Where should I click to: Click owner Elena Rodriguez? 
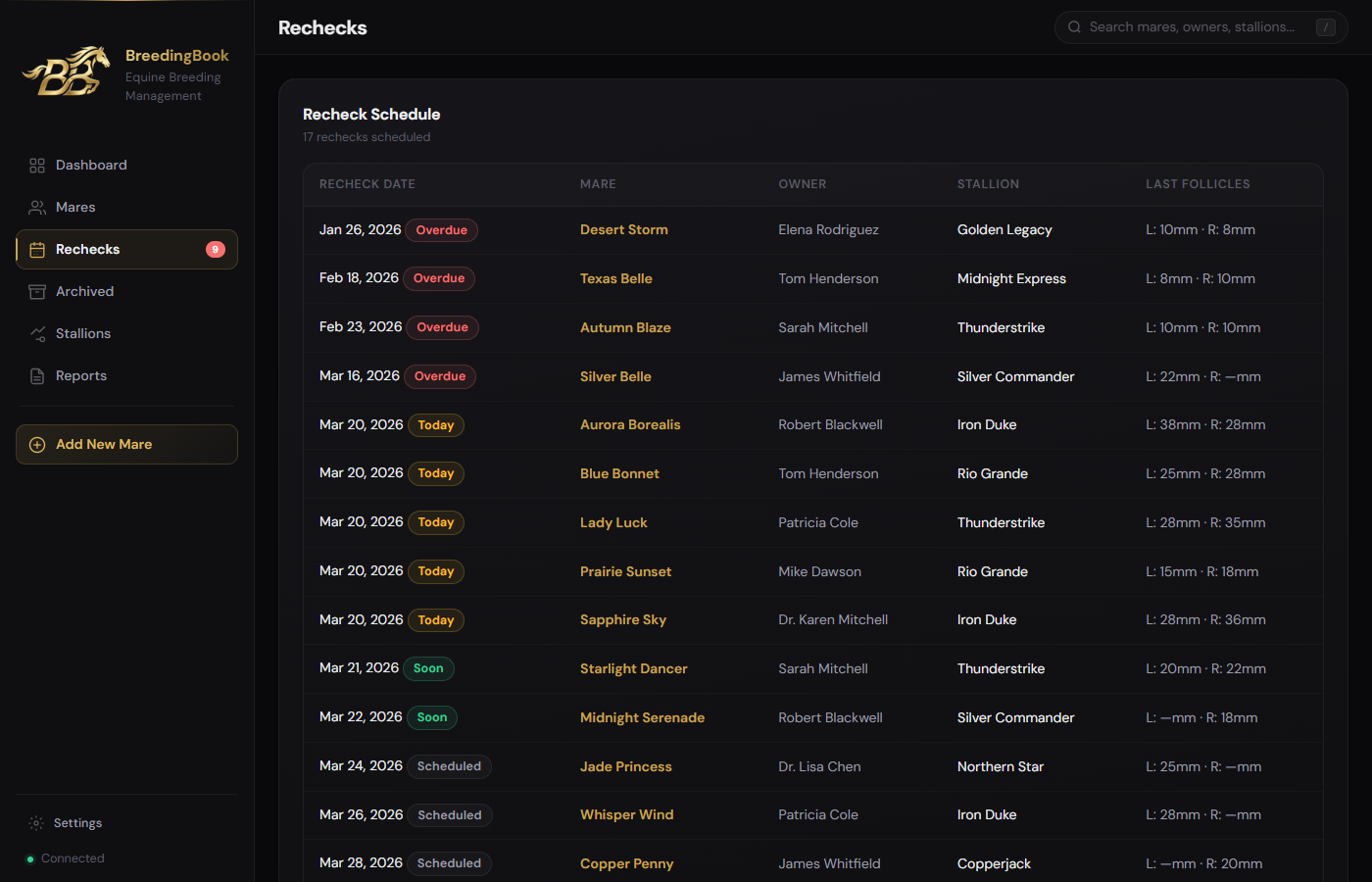click(829, 230)
